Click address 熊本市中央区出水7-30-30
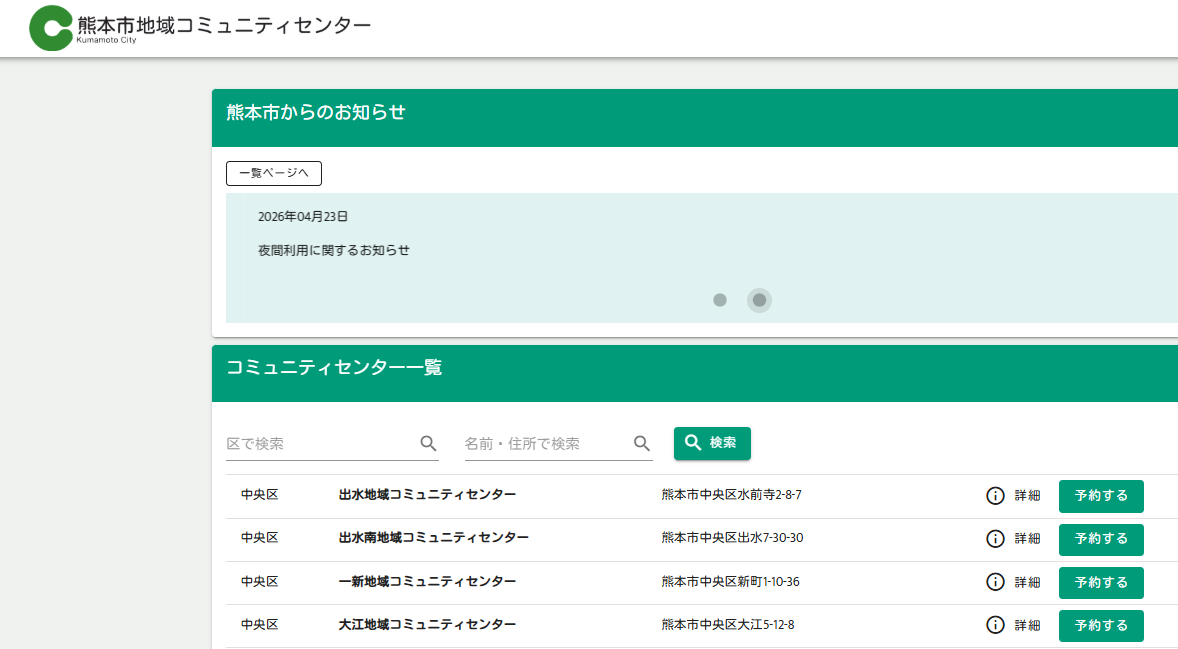Image resolution: width=1178 pixels, height=649 pixels. pyautogui.click(x=732, y=538)
